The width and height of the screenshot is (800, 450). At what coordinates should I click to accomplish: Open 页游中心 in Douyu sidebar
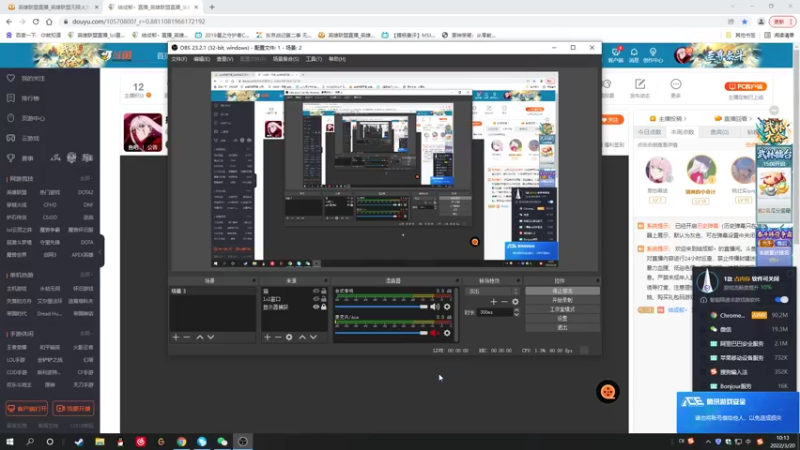click(x=33, y=118)
